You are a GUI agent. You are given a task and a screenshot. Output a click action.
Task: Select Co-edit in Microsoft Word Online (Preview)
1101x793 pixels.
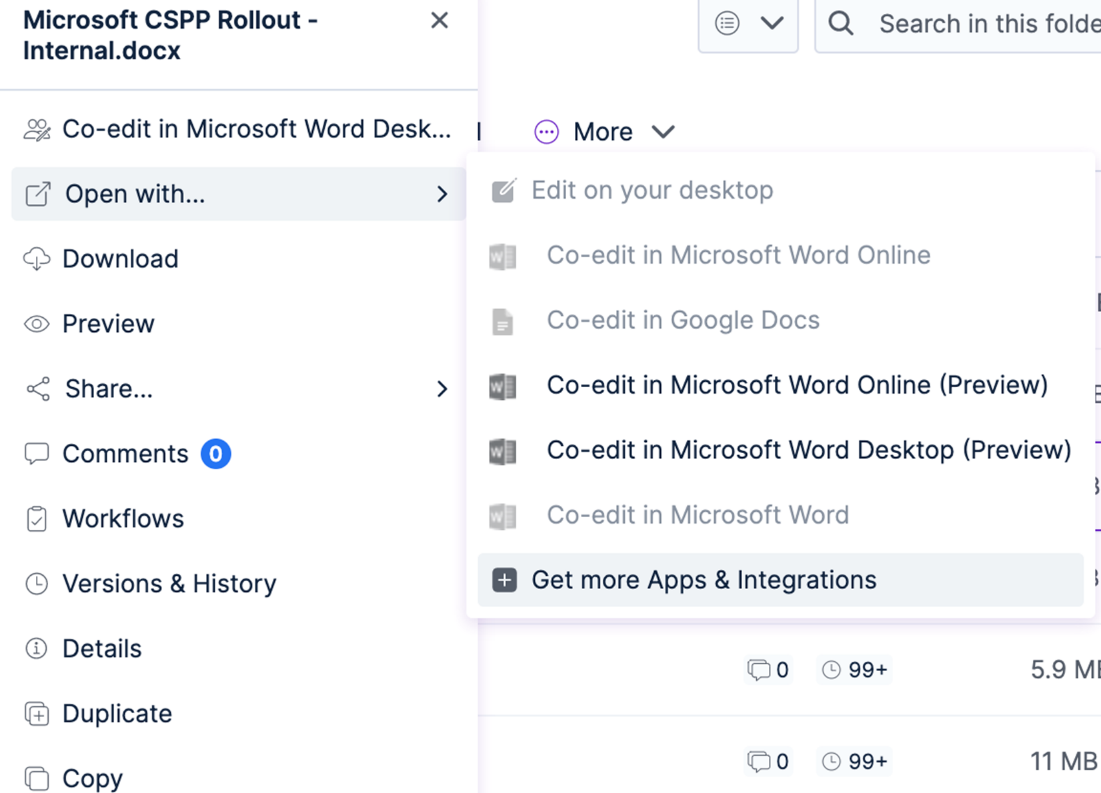pyautogui.click(x=796, y=385)
